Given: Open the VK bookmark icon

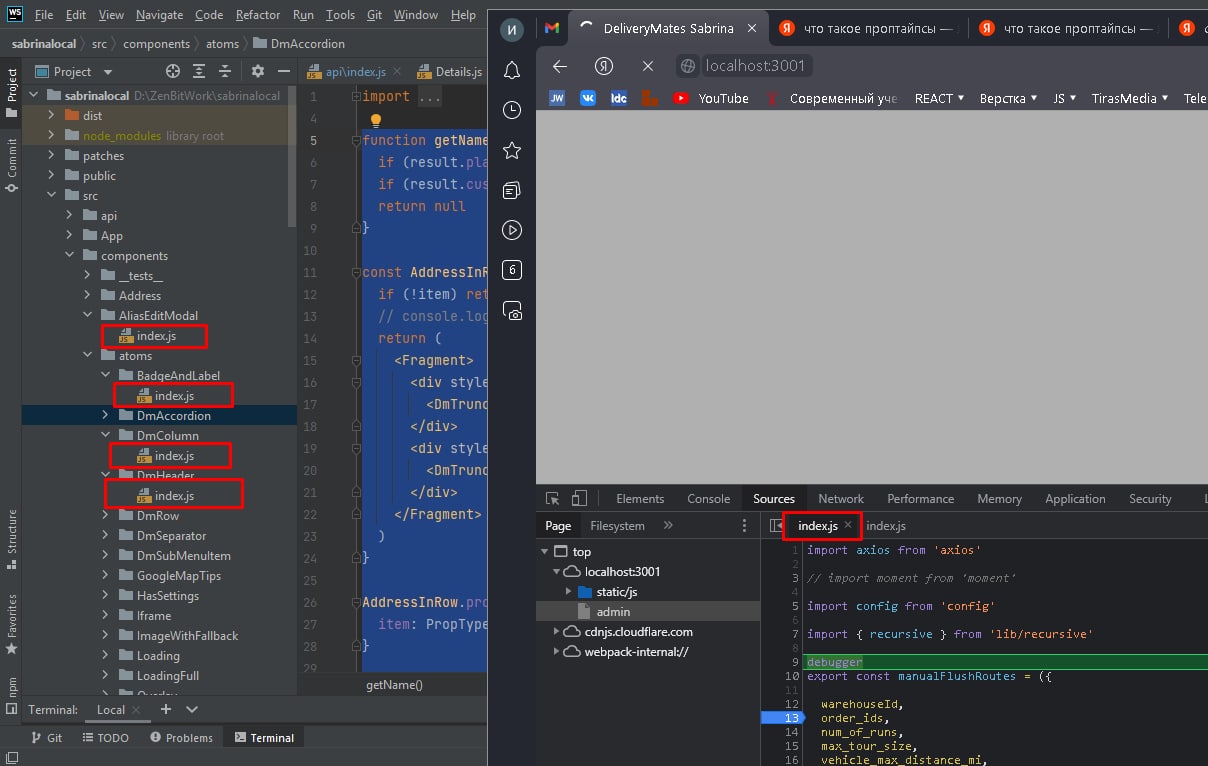Looking at the screenshot, I should pos(588,98).
